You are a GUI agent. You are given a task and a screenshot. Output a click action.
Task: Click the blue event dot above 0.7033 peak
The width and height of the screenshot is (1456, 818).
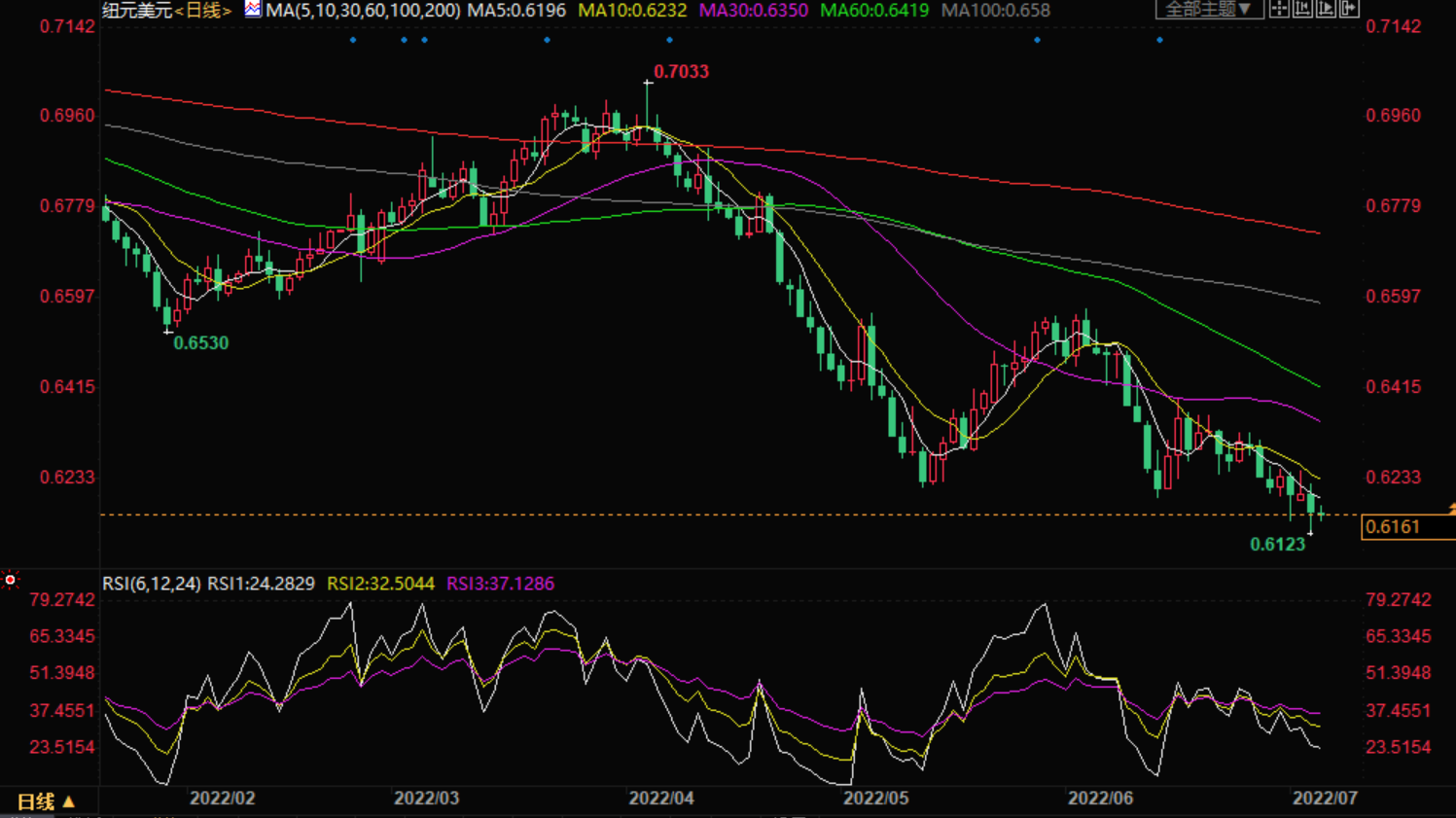click(x=669, y=40)
